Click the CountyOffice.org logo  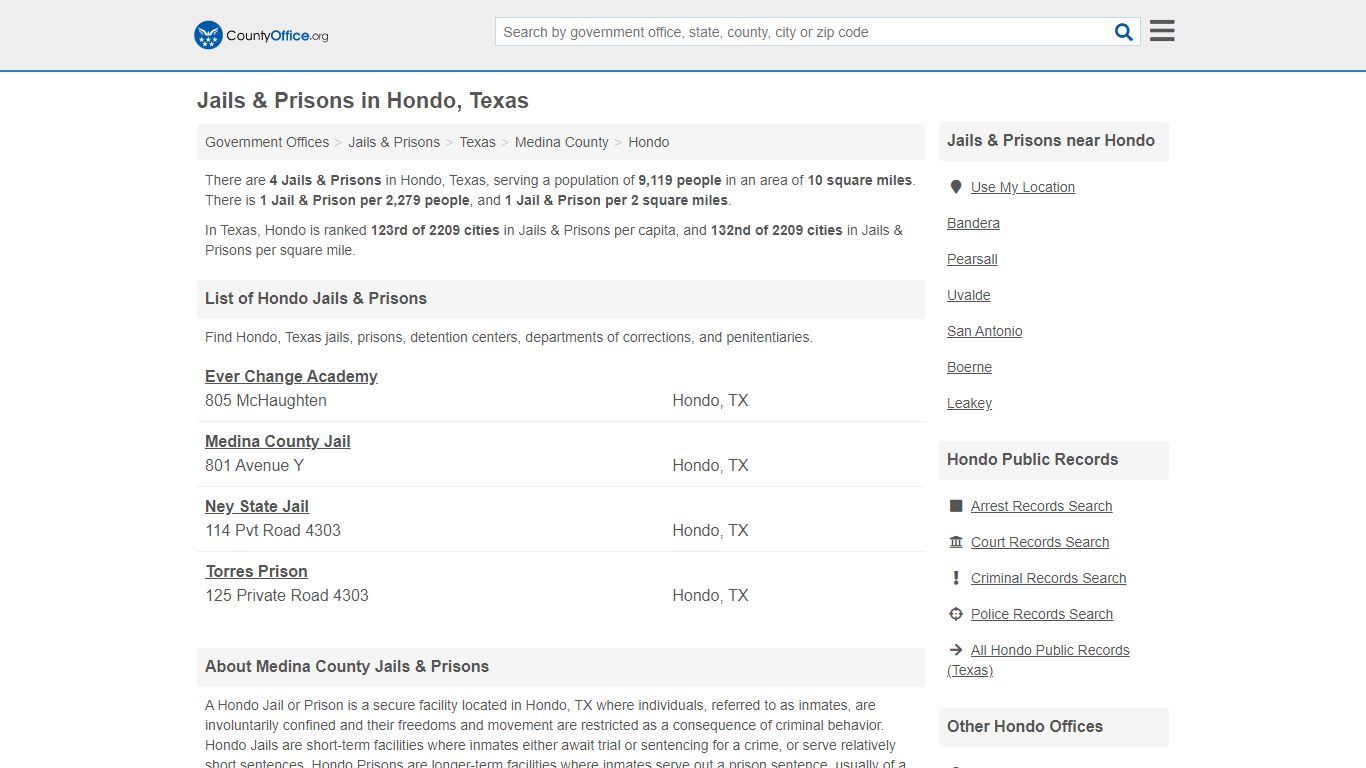261,35
